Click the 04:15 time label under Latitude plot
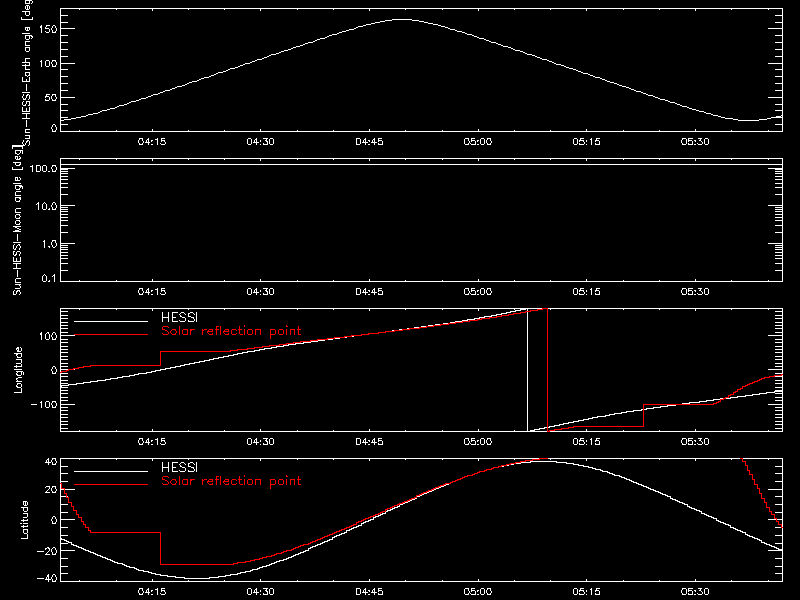Screen dimensions: 800x600 [x=152, y=592]
